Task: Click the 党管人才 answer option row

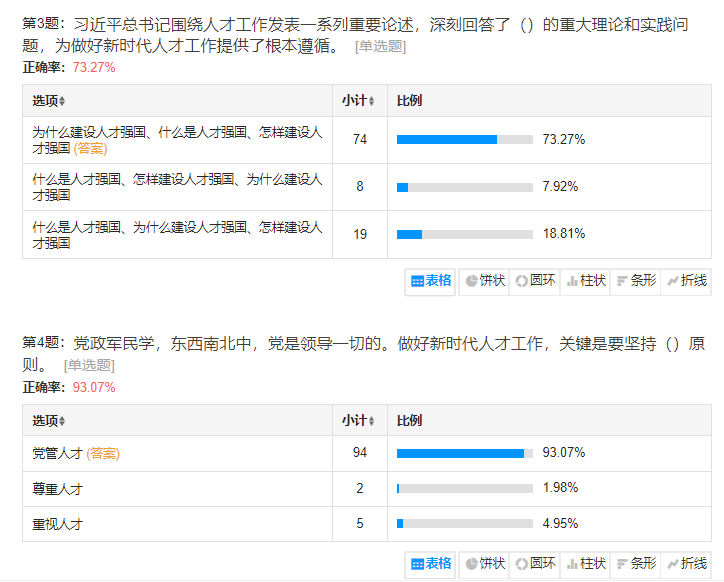Action: tap(57, 454)
